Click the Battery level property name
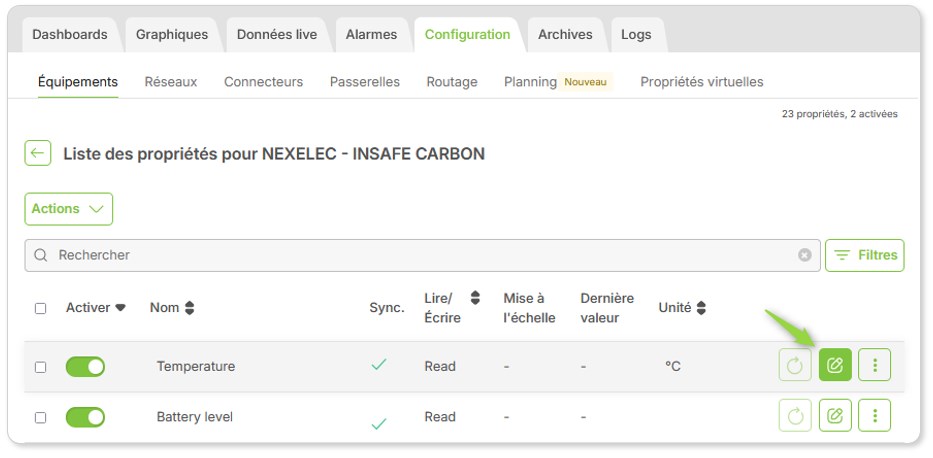933x458 pixels. (x=195, y=417)
